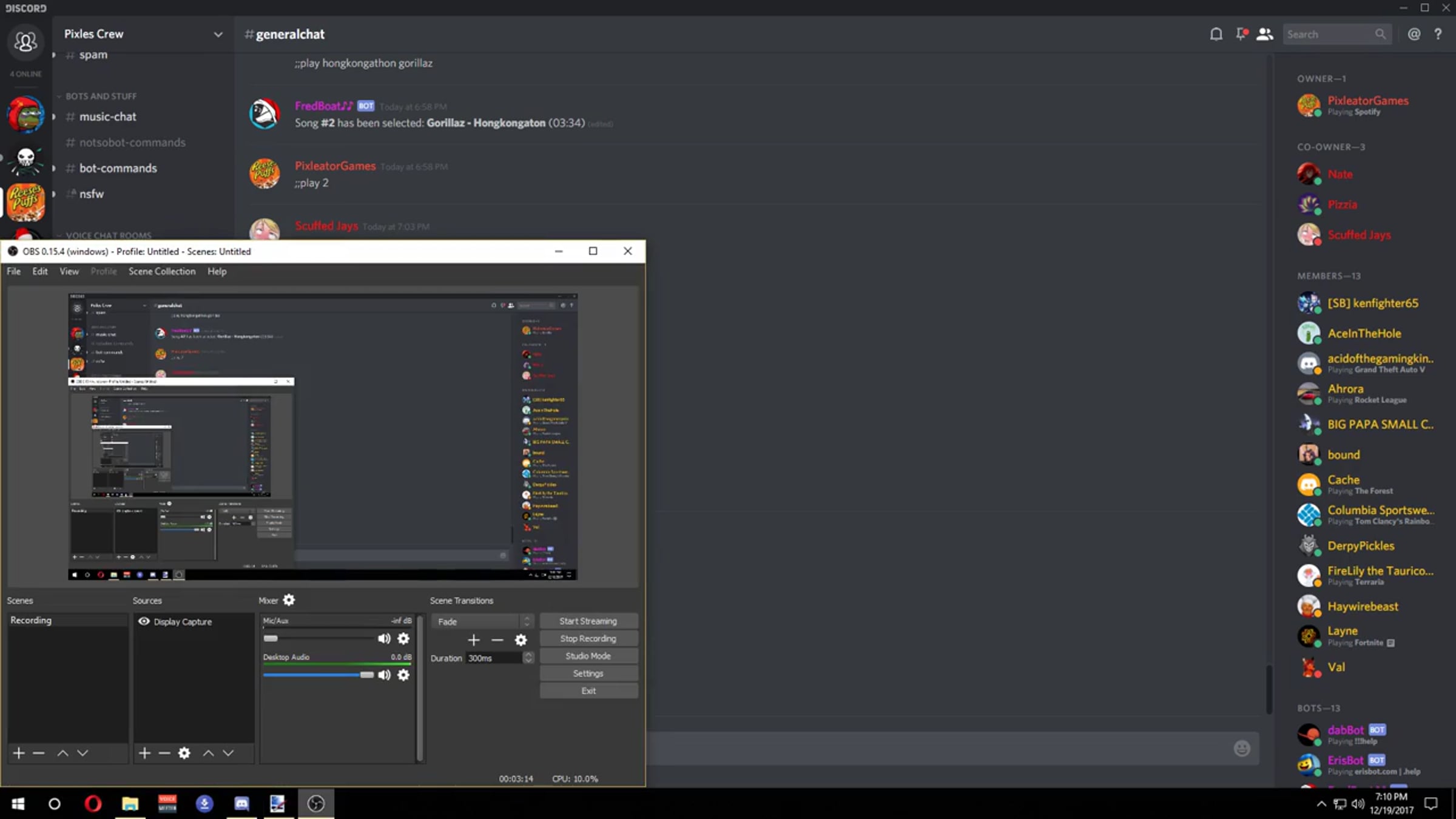Open OBS File menu
Screen dimensions: 1456x819
(x=13, y=271)
